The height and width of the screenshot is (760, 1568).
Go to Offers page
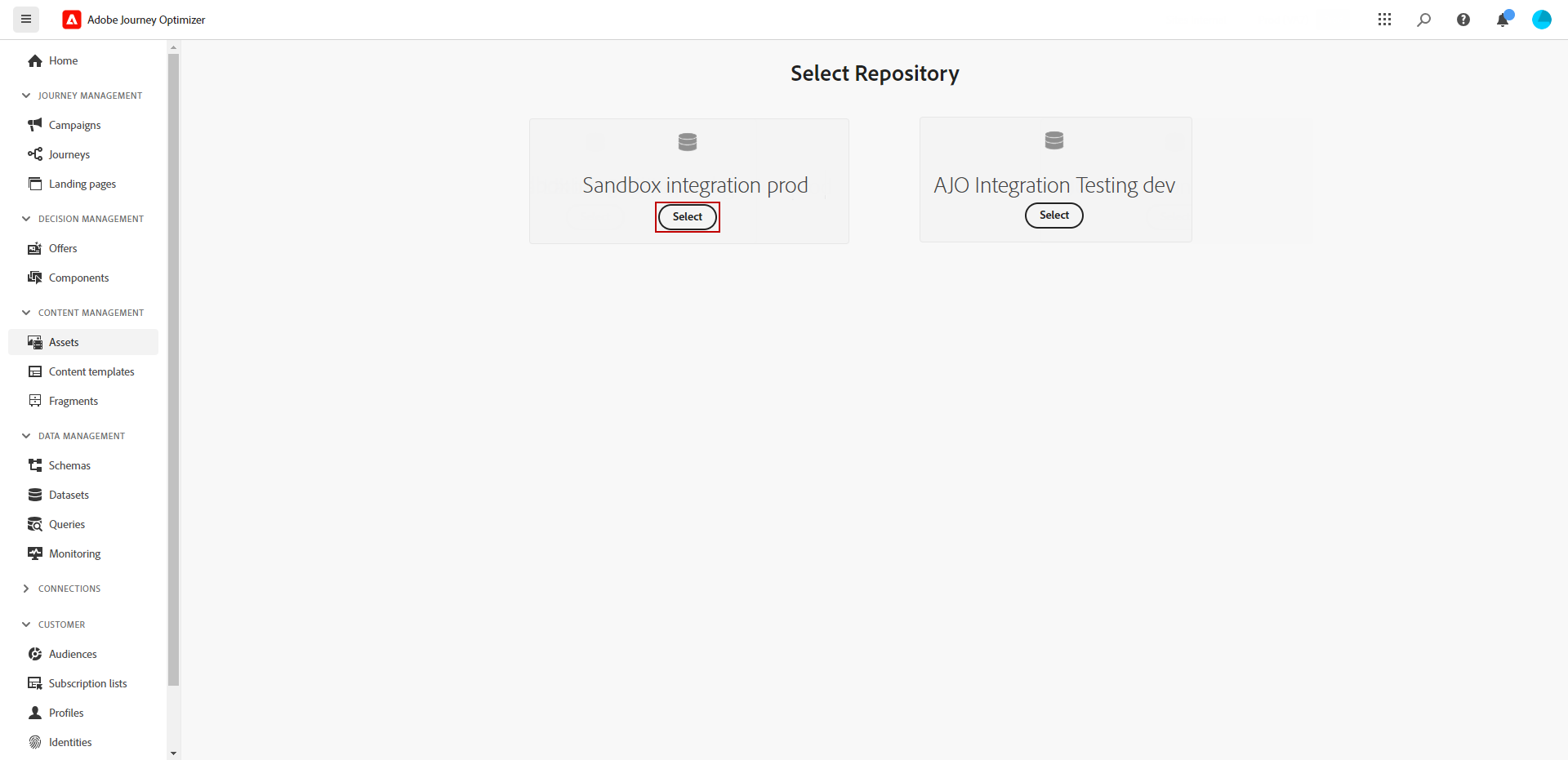(63, 248)
